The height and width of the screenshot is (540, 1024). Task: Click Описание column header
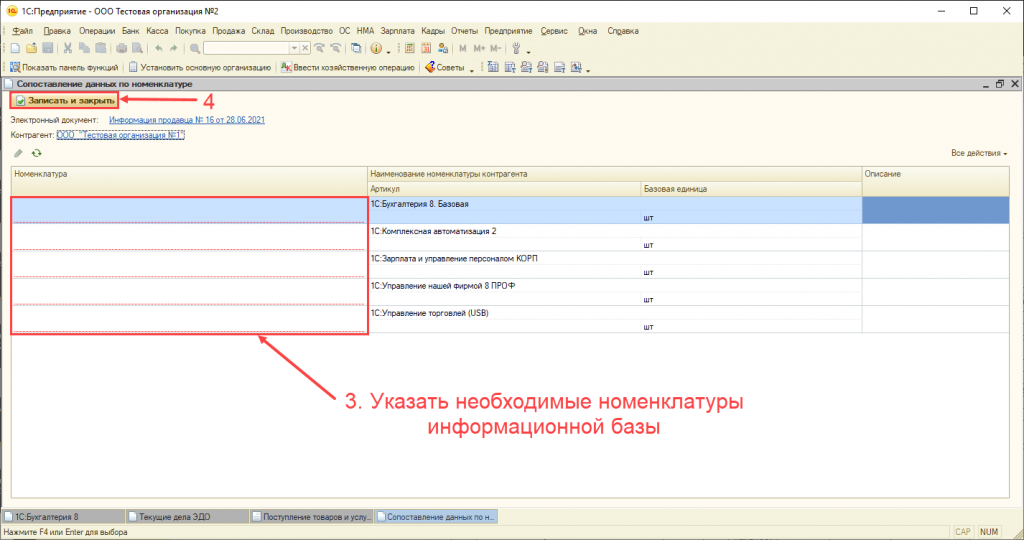tap(935, 181)
